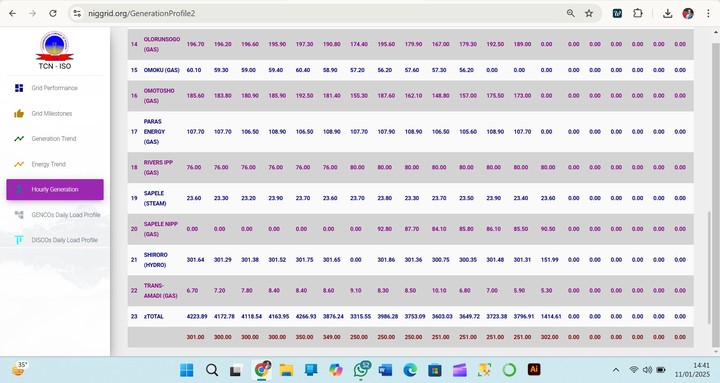
Task: Click the browser address bar URL
Action: tap(142, 13)
